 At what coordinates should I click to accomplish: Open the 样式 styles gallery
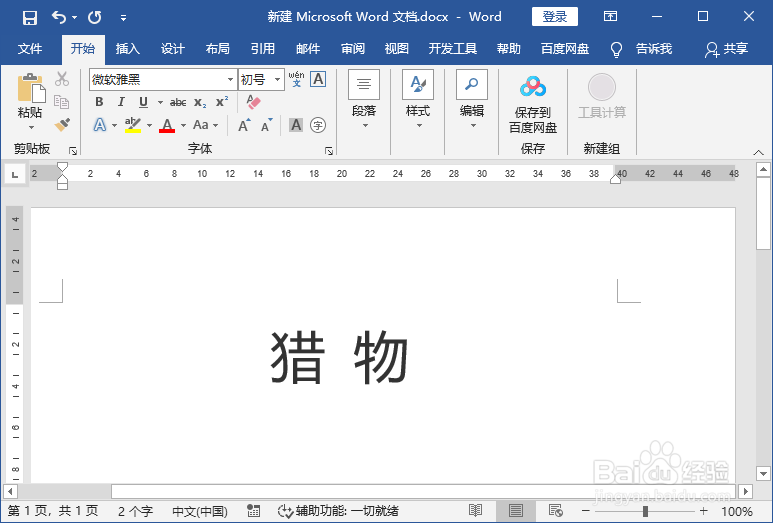[x=418, y=100]
